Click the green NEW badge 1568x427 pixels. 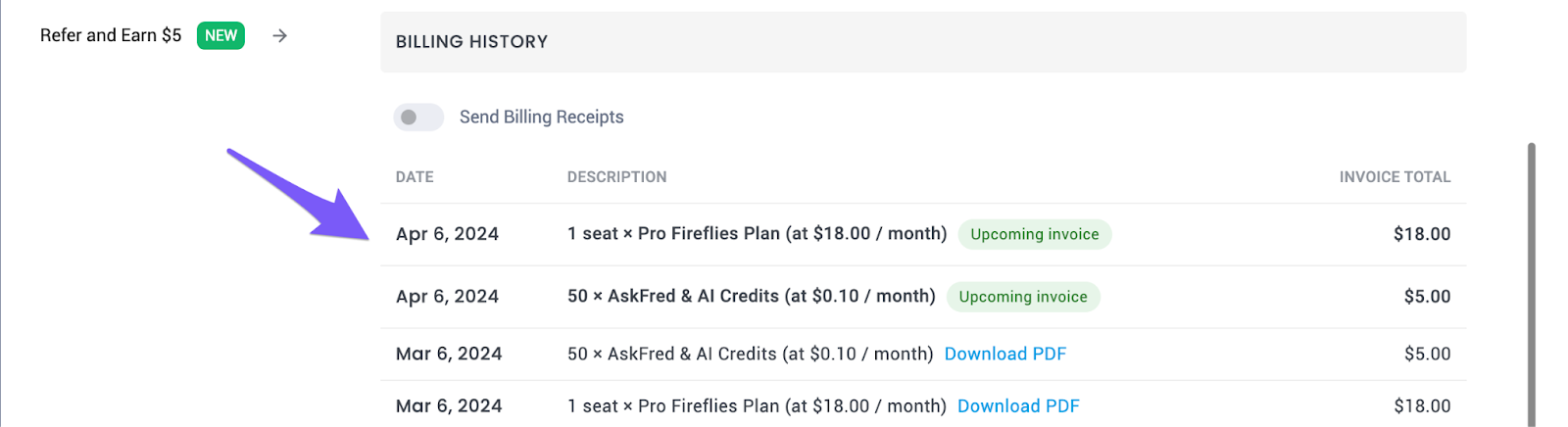tap(220, 36)
